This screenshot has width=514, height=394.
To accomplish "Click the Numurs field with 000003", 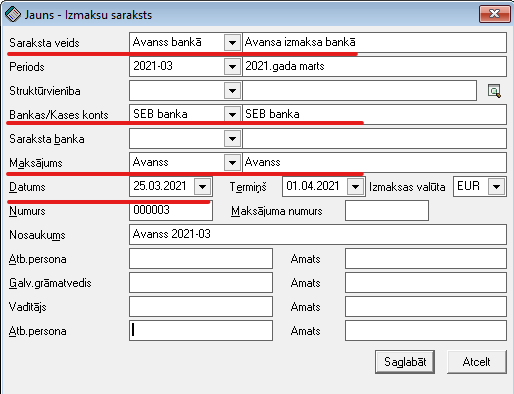I will [171, 210].
